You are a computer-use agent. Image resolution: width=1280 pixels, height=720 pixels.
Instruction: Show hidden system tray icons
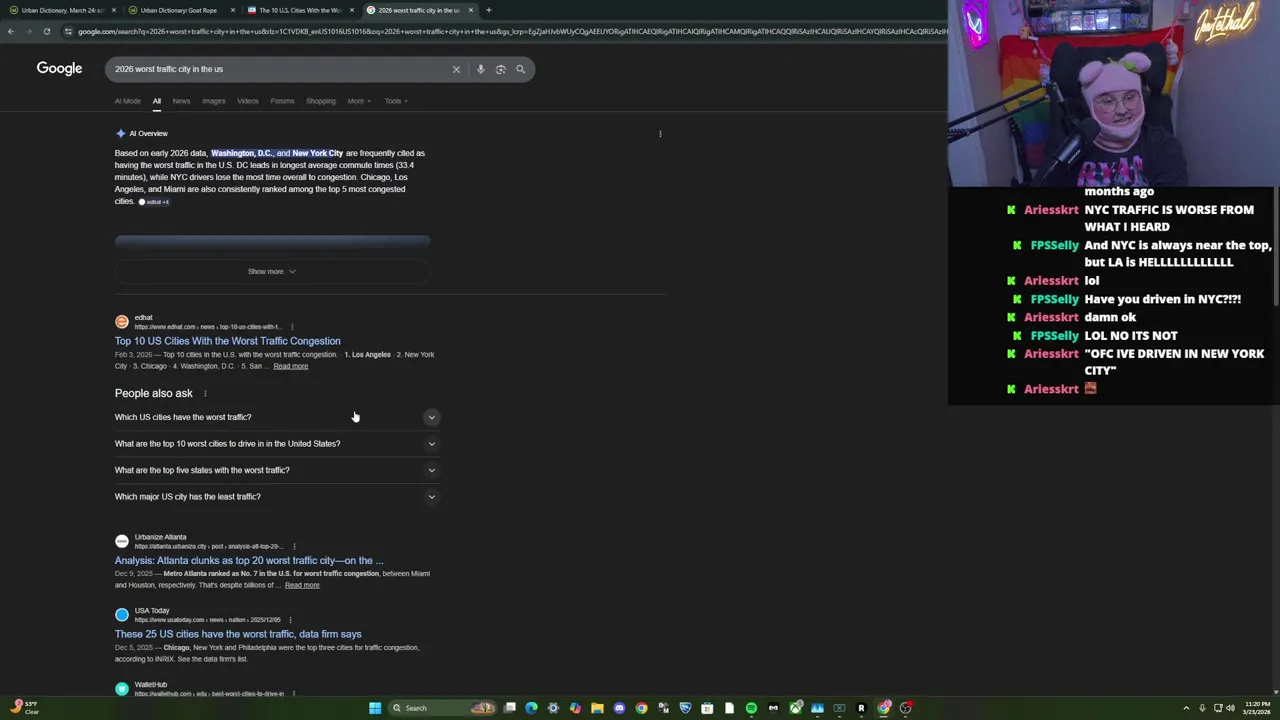(x=1186, y=708)
